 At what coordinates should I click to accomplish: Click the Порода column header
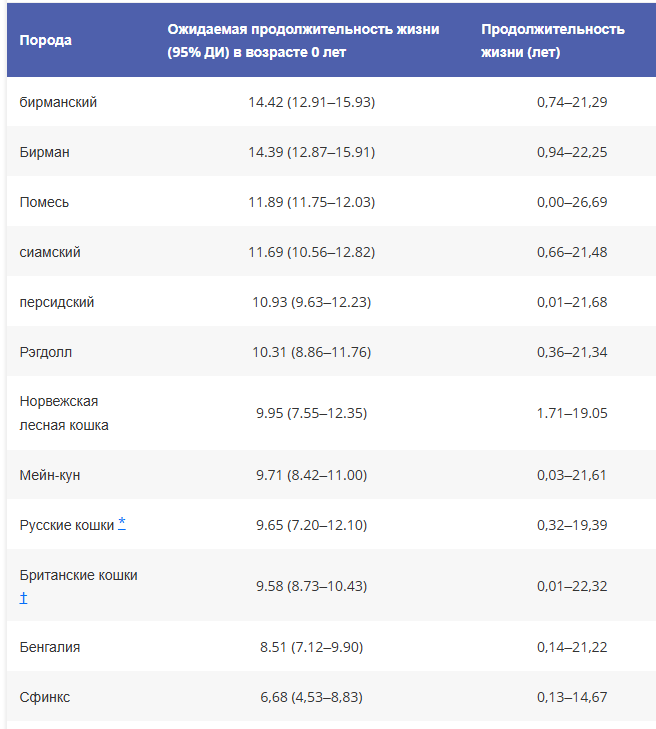tap(46, 41)
